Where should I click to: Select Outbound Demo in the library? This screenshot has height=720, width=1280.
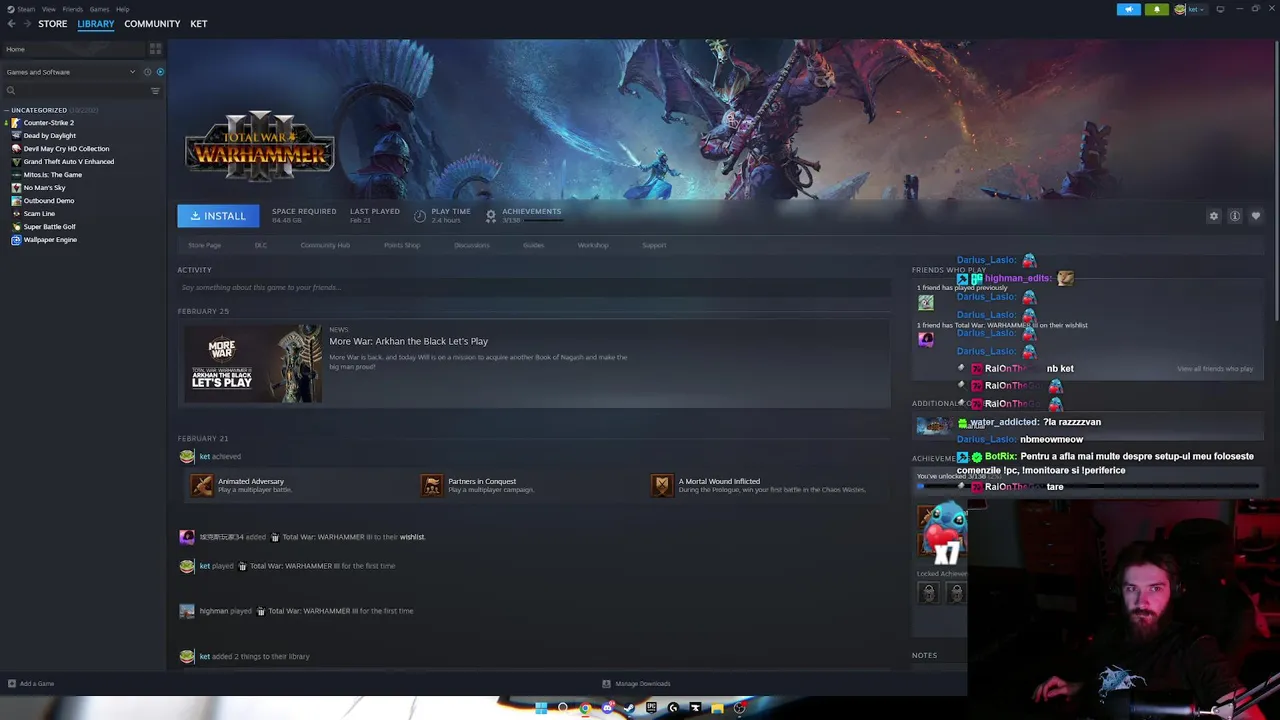coord(48,201)
